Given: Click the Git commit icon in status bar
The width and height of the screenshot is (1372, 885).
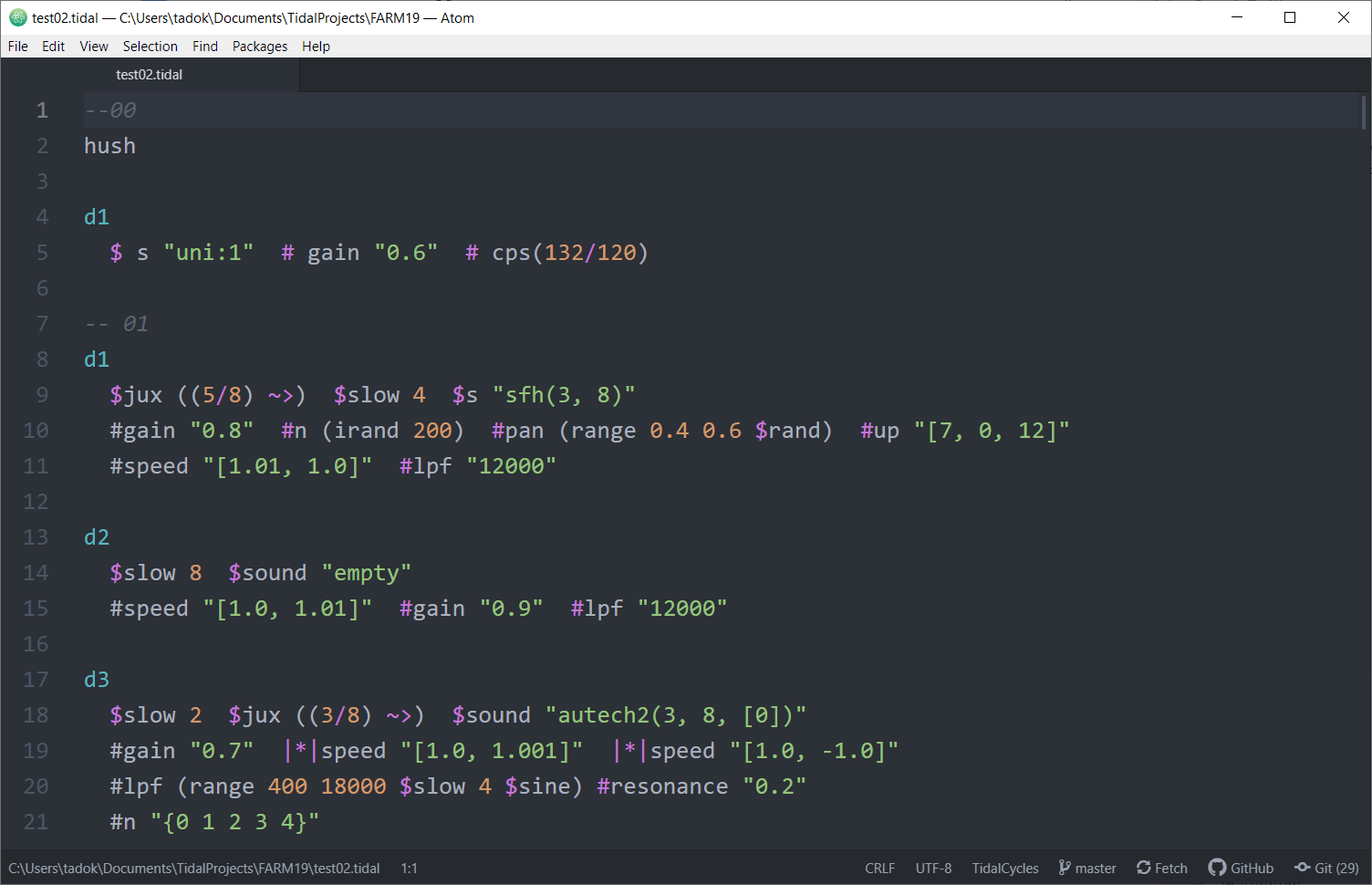Looking at the screenshot, I should point(1302,868).
